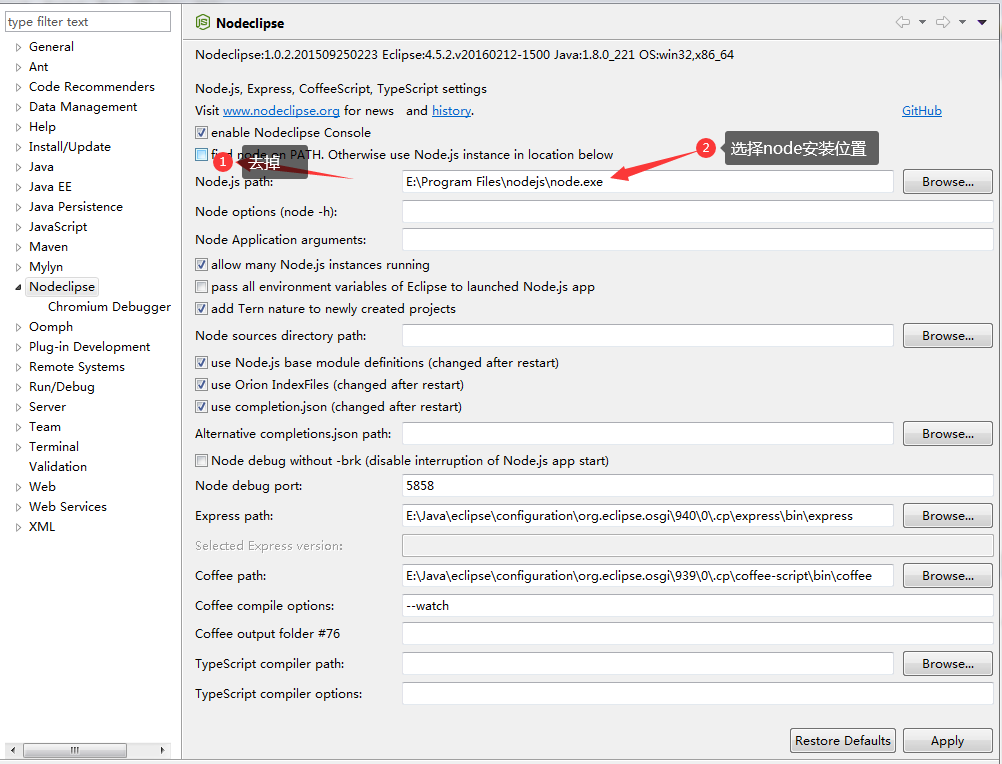Toggle use Node.js base module definitions
Image resolution: width=1002 pixels, height=764 pixels.
coord(201,363)
